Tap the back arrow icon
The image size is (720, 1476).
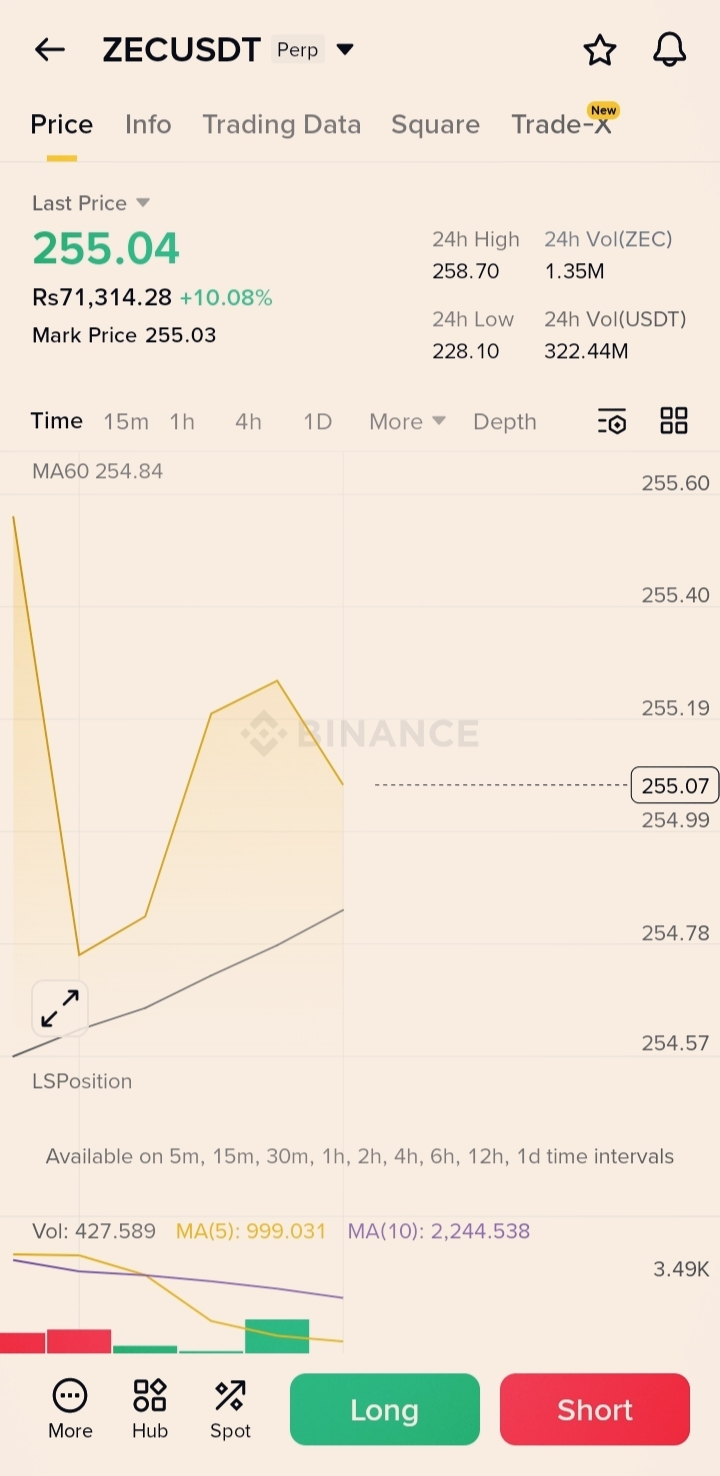(x=49, y=49)
